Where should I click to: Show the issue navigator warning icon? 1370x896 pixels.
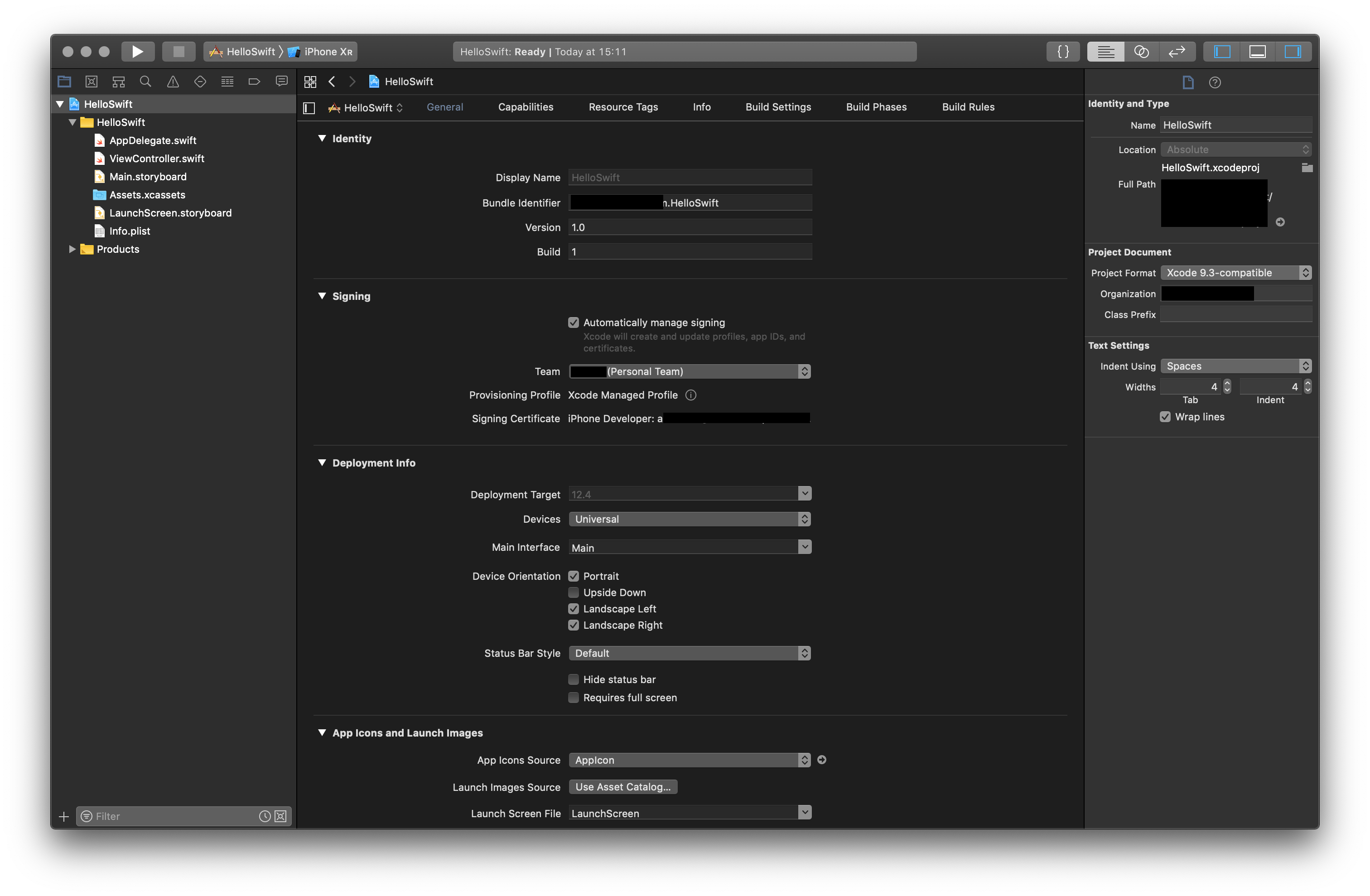[x=173, y=82]
